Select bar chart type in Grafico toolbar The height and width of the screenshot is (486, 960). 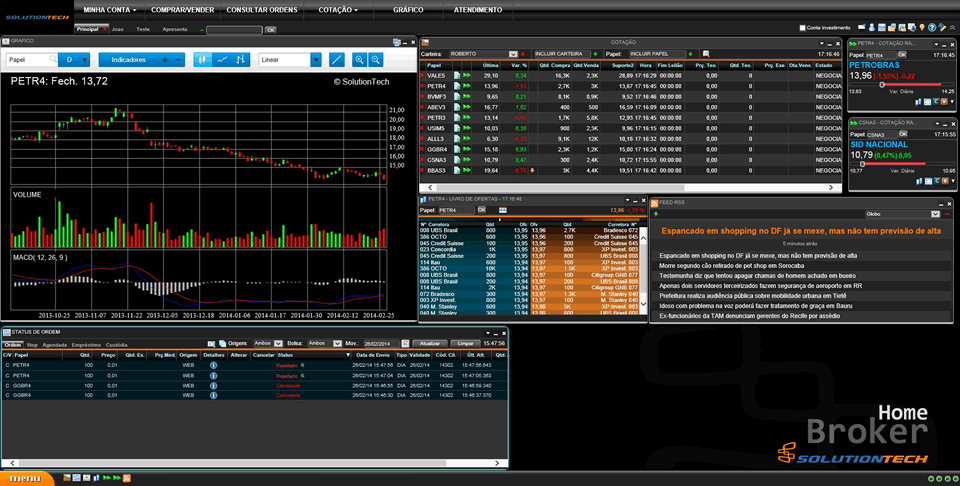tap(241, 59)
